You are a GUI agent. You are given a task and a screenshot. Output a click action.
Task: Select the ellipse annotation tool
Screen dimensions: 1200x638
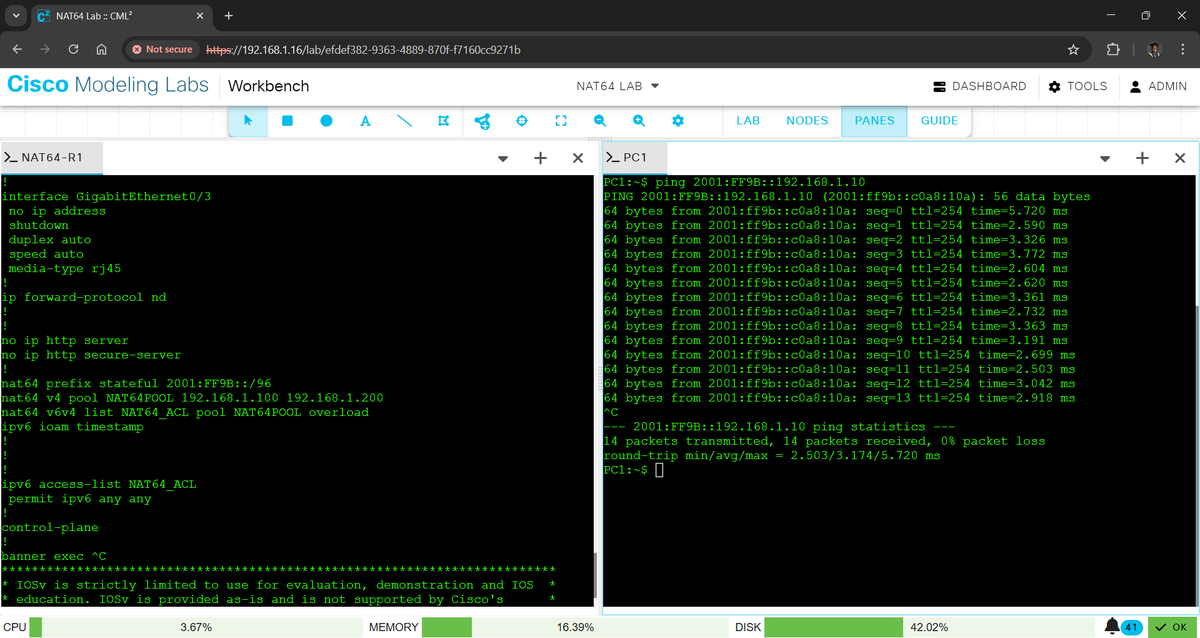326,121
